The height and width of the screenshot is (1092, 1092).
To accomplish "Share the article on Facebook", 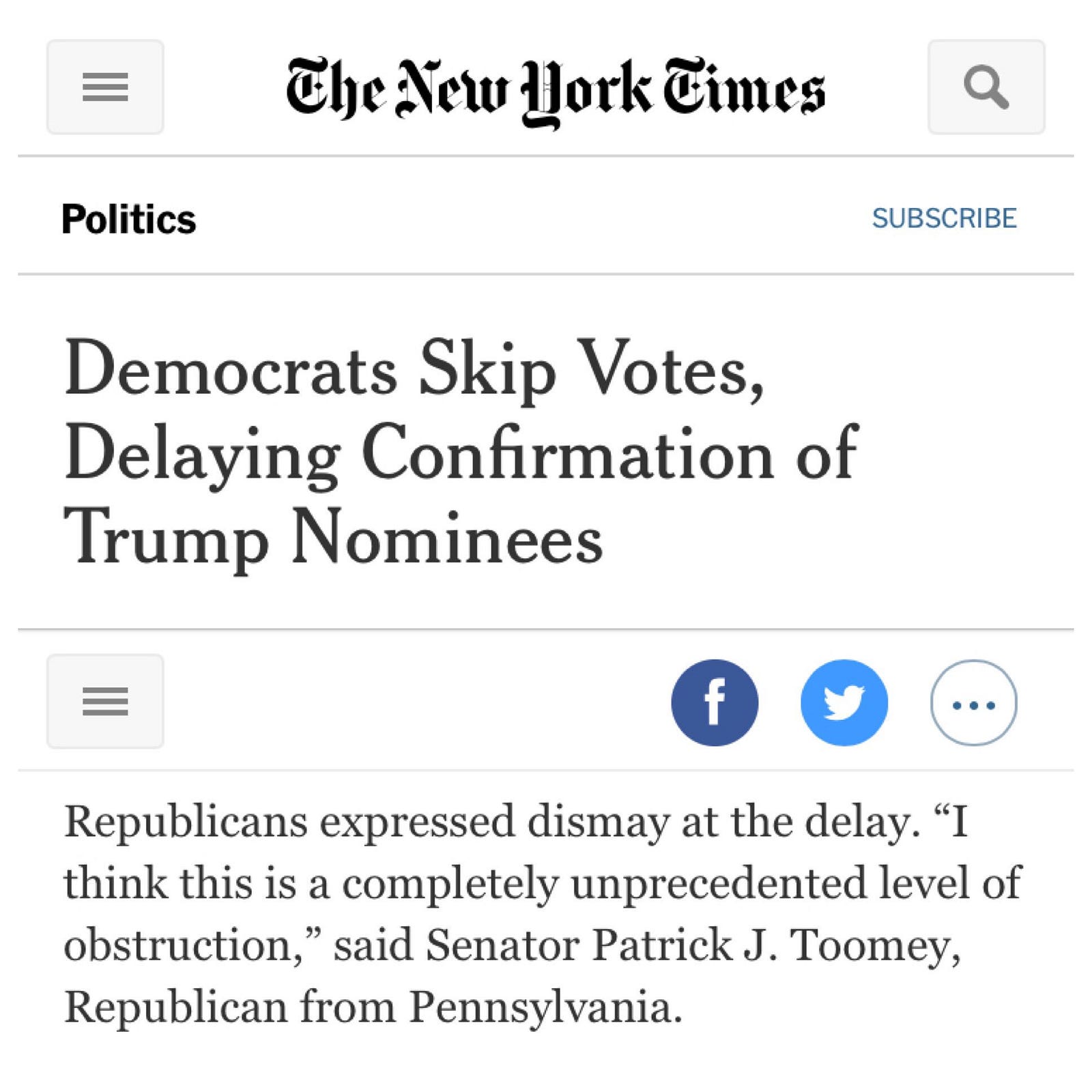I will pos(715,702).
